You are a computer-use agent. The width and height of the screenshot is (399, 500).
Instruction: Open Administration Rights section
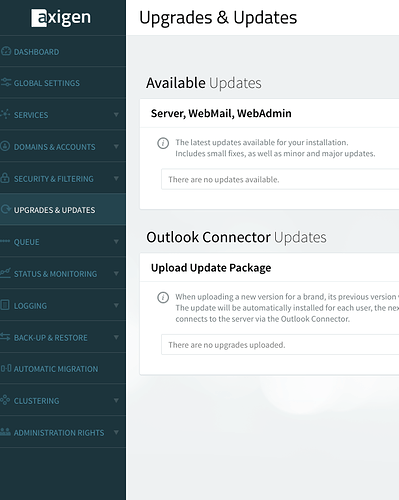click(63, 432)
